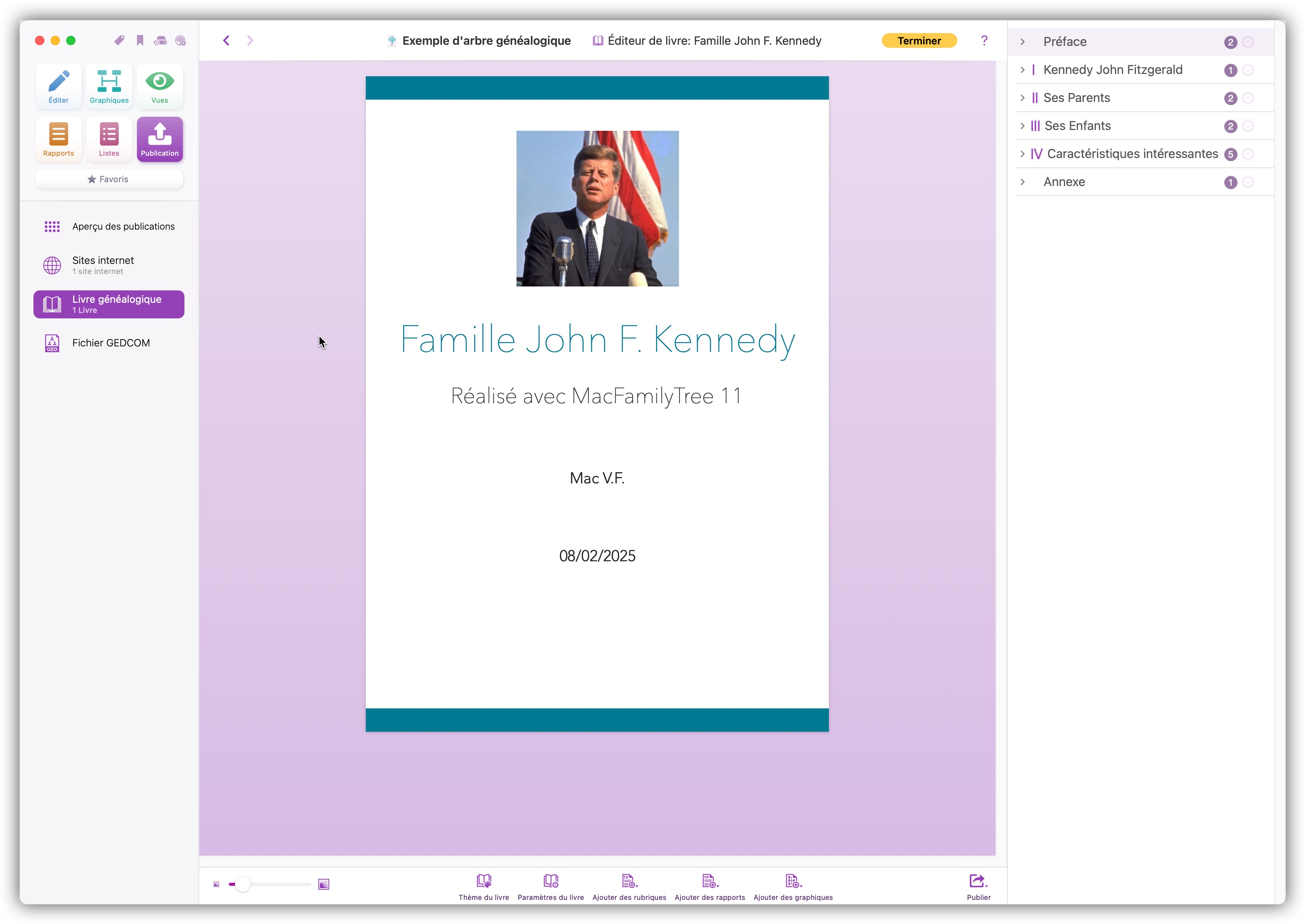Expand the Kennedy John Fitzgerald chapter

(1023, 69)
